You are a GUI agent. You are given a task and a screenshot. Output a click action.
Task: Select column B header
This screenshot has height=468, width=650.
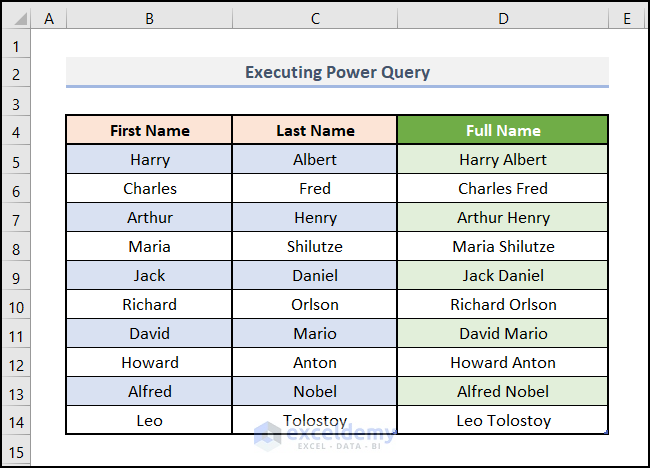coord(149,18)
